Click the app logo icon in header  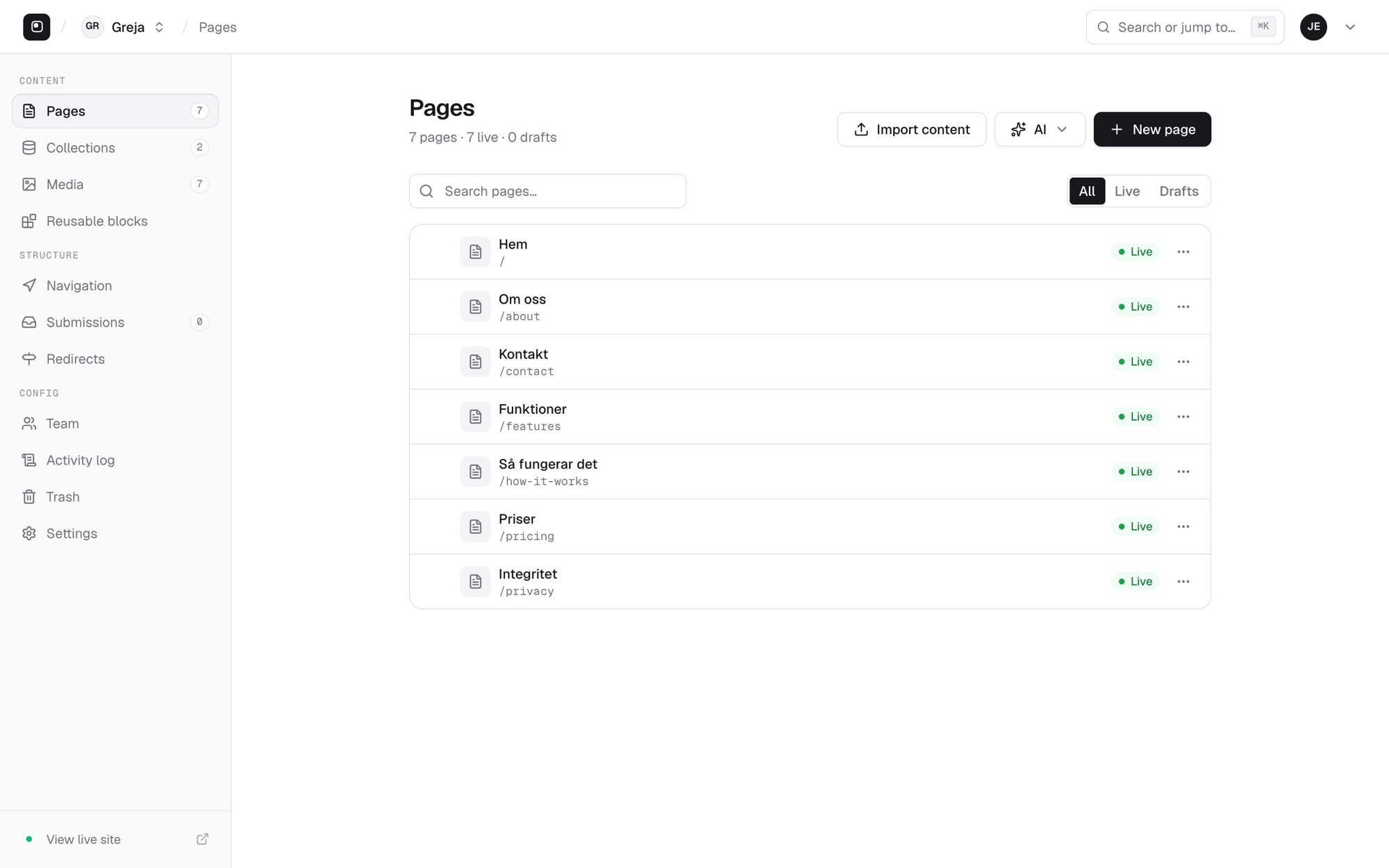[x=37, y=27]
